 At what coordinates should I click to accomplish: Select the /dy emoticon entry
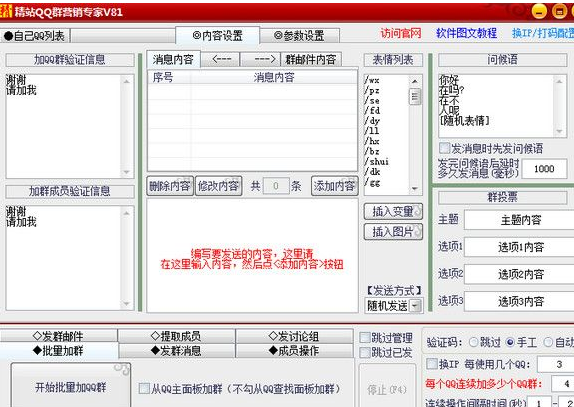pyautogui.click(x=372, y=120)
